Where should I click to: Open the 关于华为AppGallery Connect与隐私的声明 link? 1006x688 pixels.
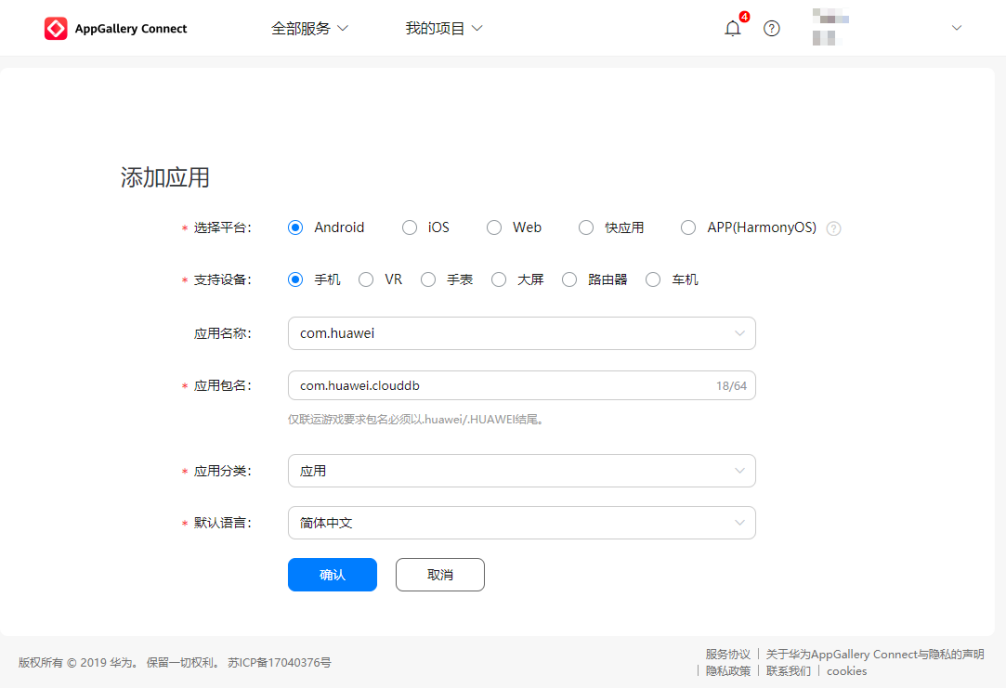874,654
